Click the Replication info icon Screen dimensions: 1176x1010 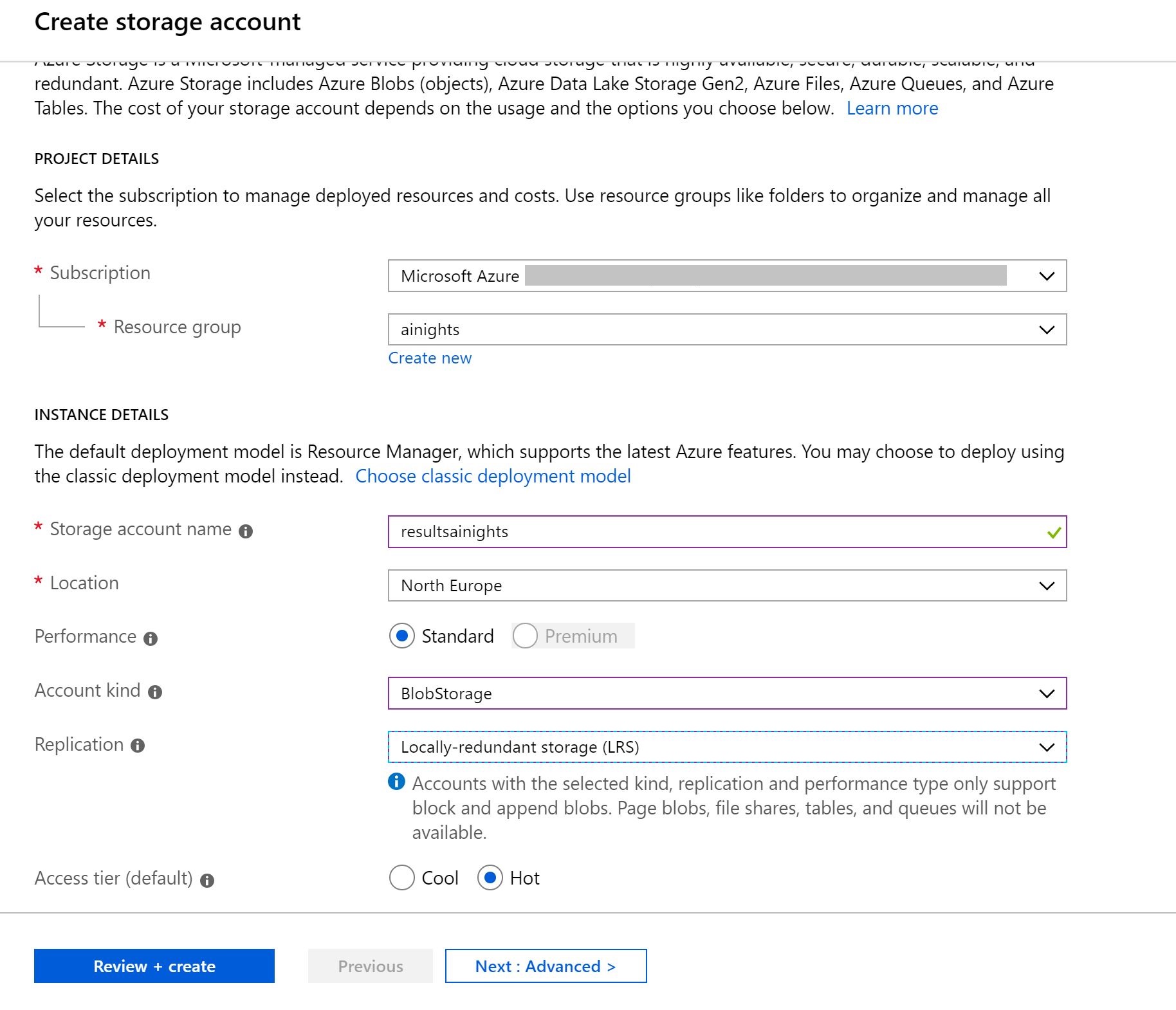(x=138, y=746)
